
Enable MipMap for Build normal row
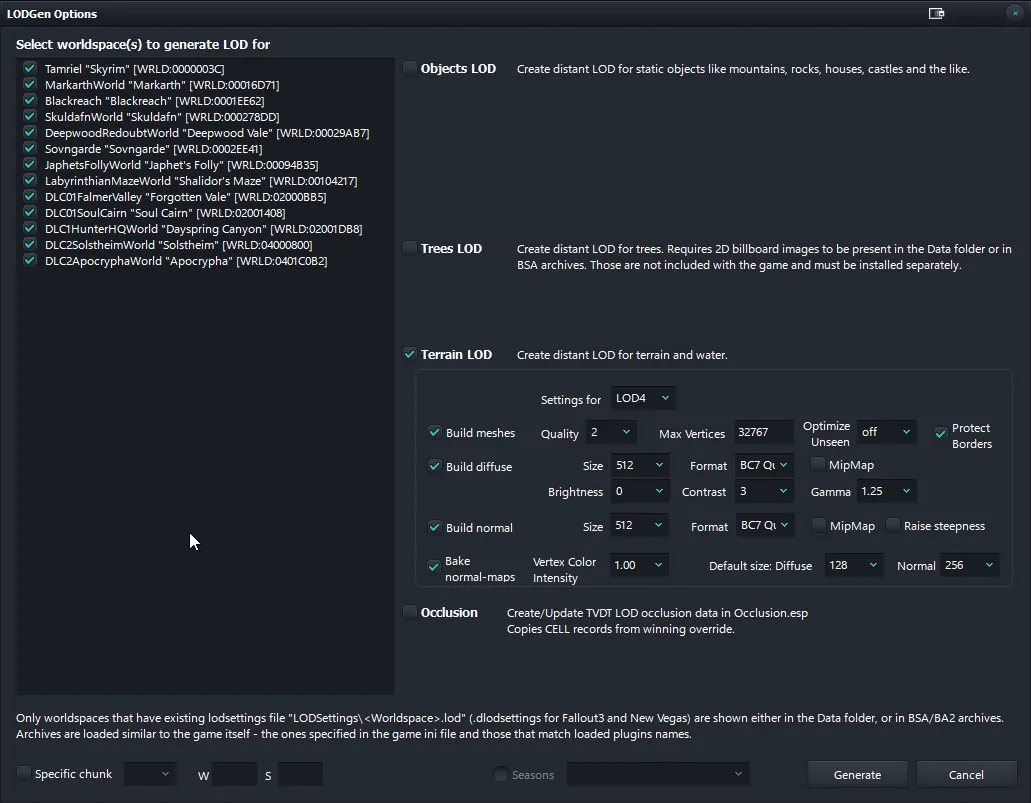click(x=819, y=525)
